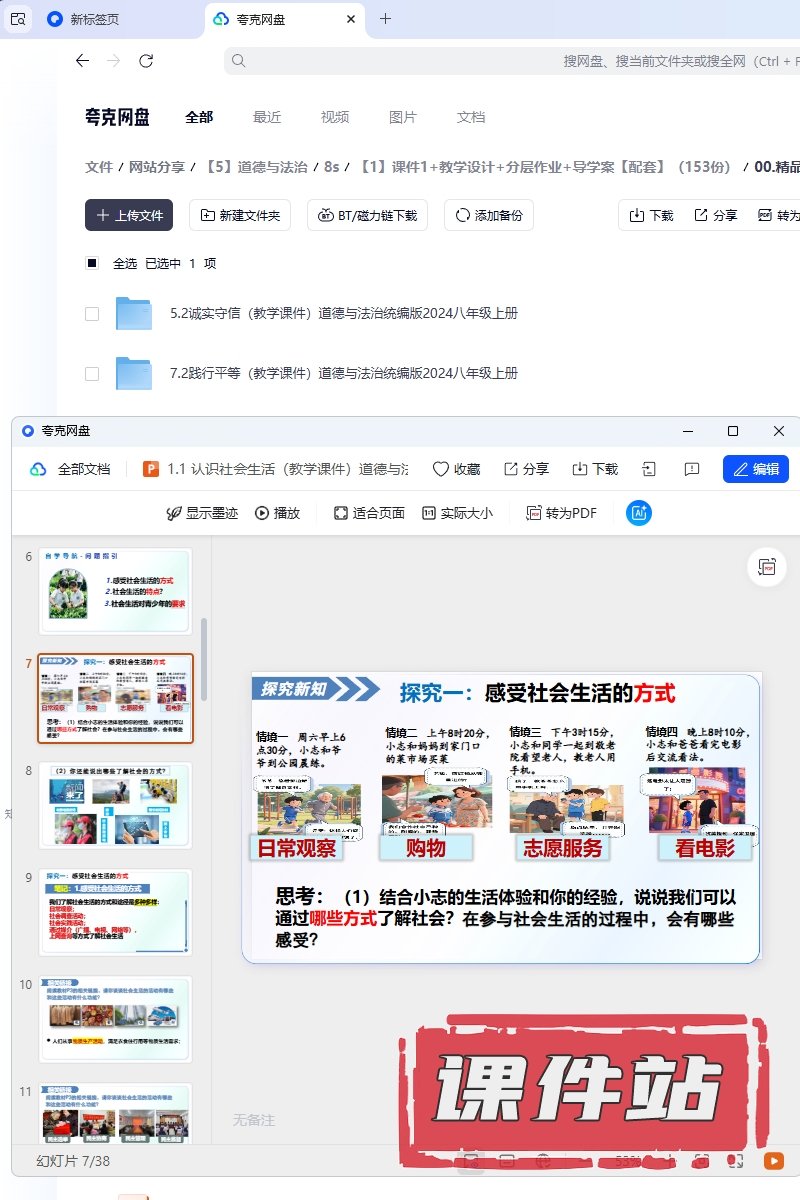Viewport: 800px width, 1200px height.
Task: Refresh the page with reload icon
Action: pyautogui.click(x=146, y=61)
